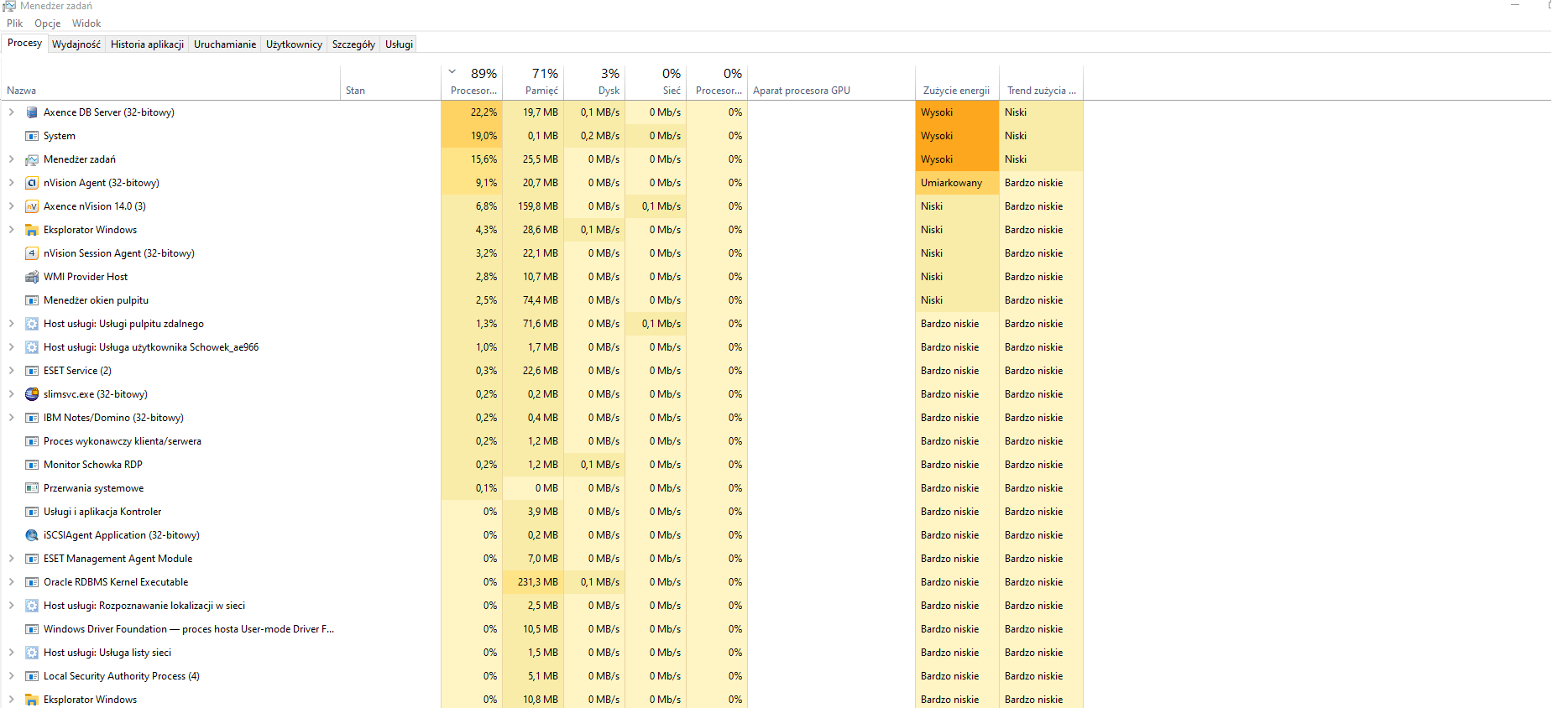Open the Opcje menu
The height and width of the screenshot is (708, 1568).
48,23
